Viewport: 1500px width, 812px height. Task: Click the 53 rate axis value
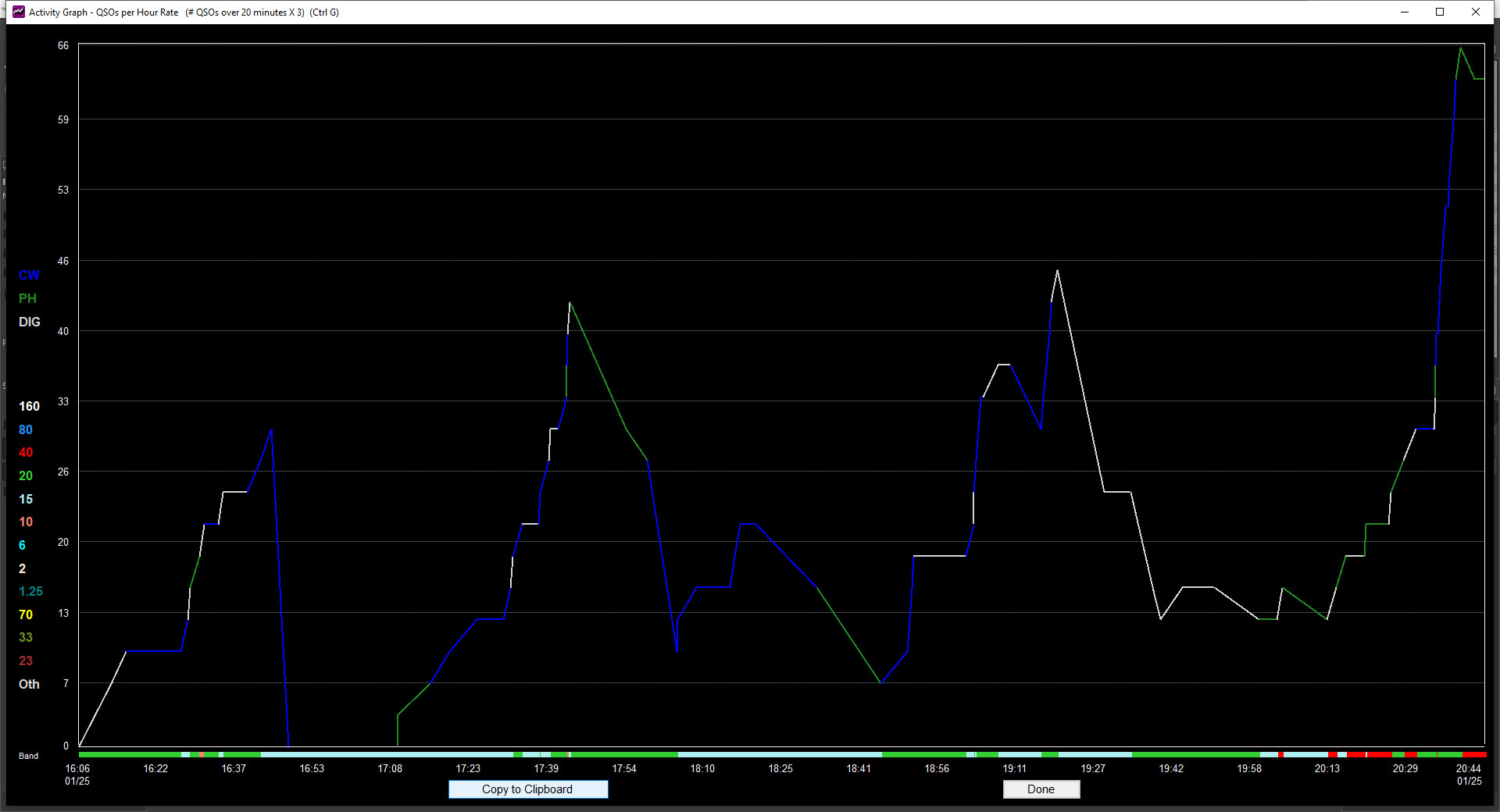63,190
